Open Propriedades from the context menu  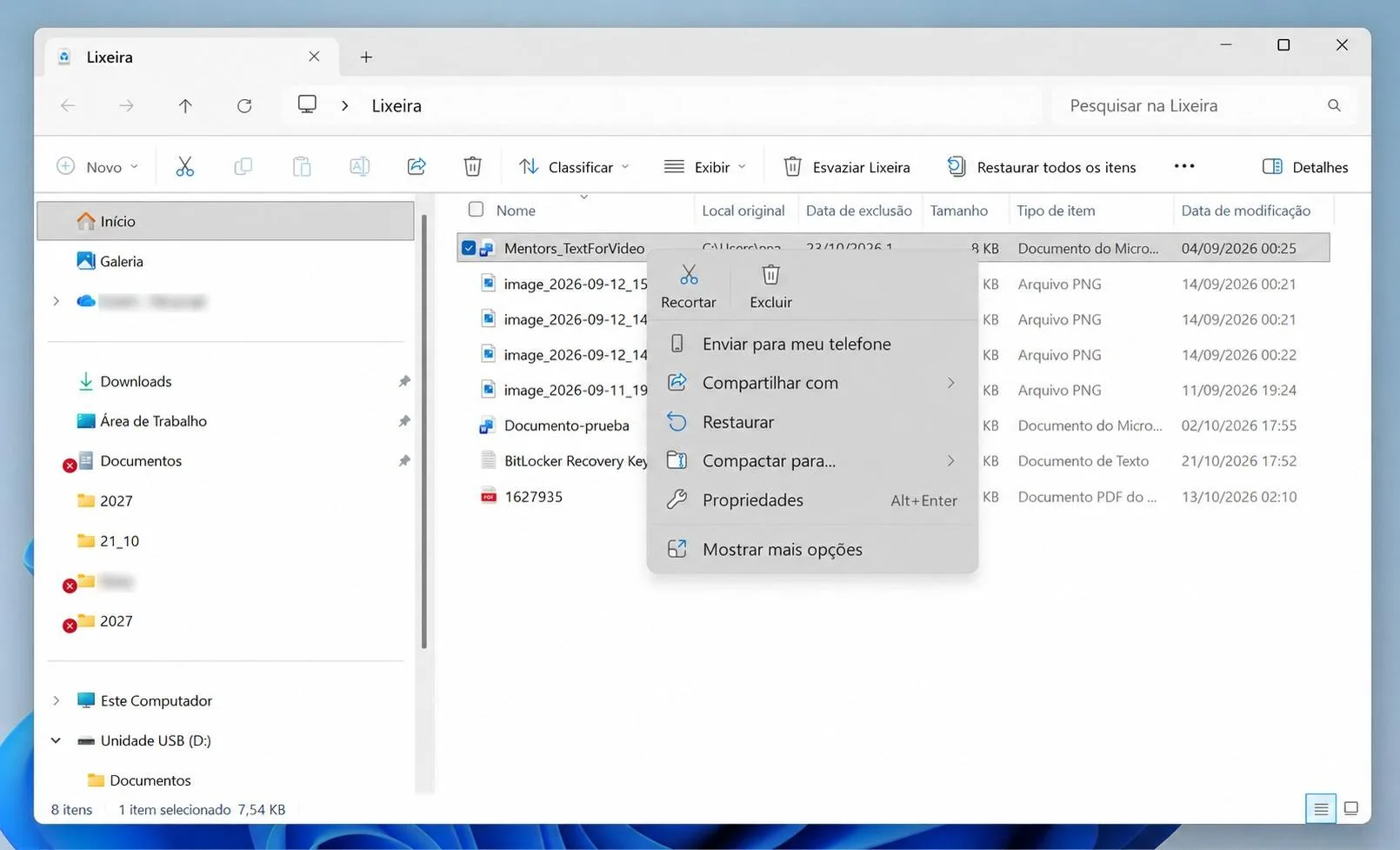tap(812, 500)
